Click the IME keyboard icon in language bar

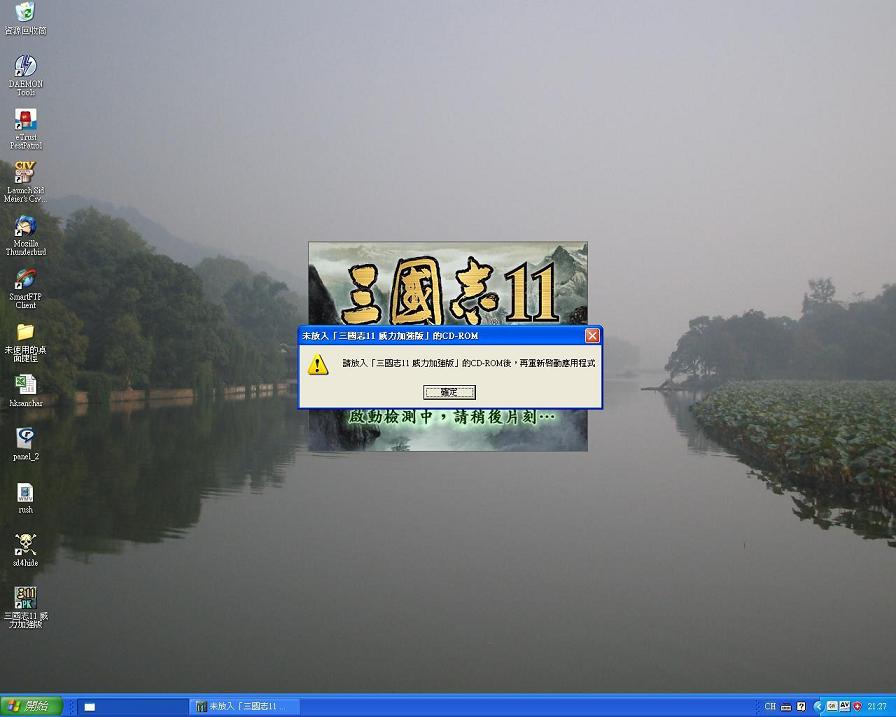786,707
